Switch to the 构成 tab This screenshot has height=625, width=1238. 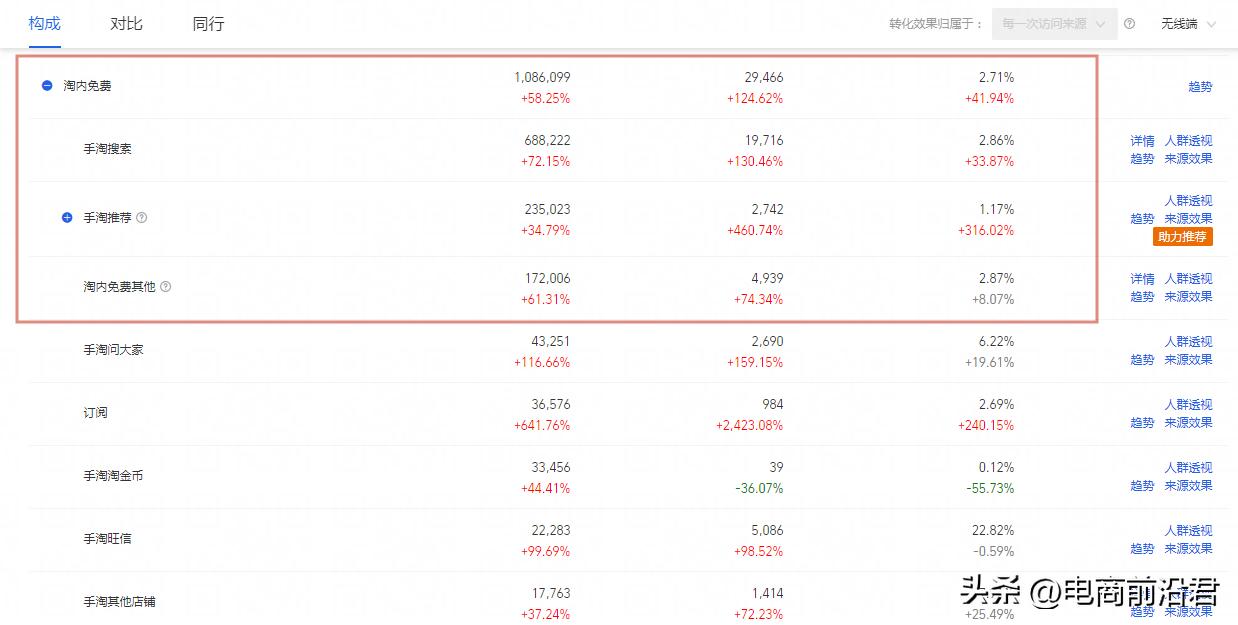tap(45, 24)
